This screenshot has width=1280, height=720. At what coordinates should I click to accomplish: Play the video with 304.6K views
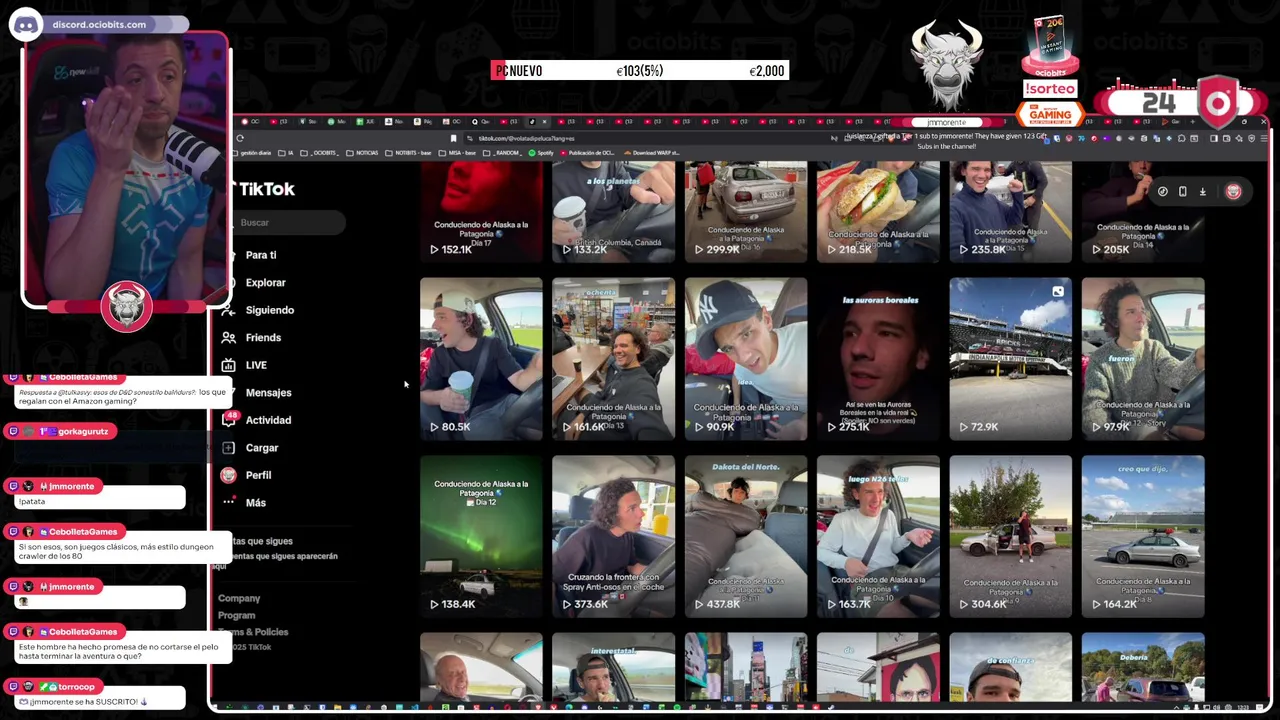[1010, 536]
